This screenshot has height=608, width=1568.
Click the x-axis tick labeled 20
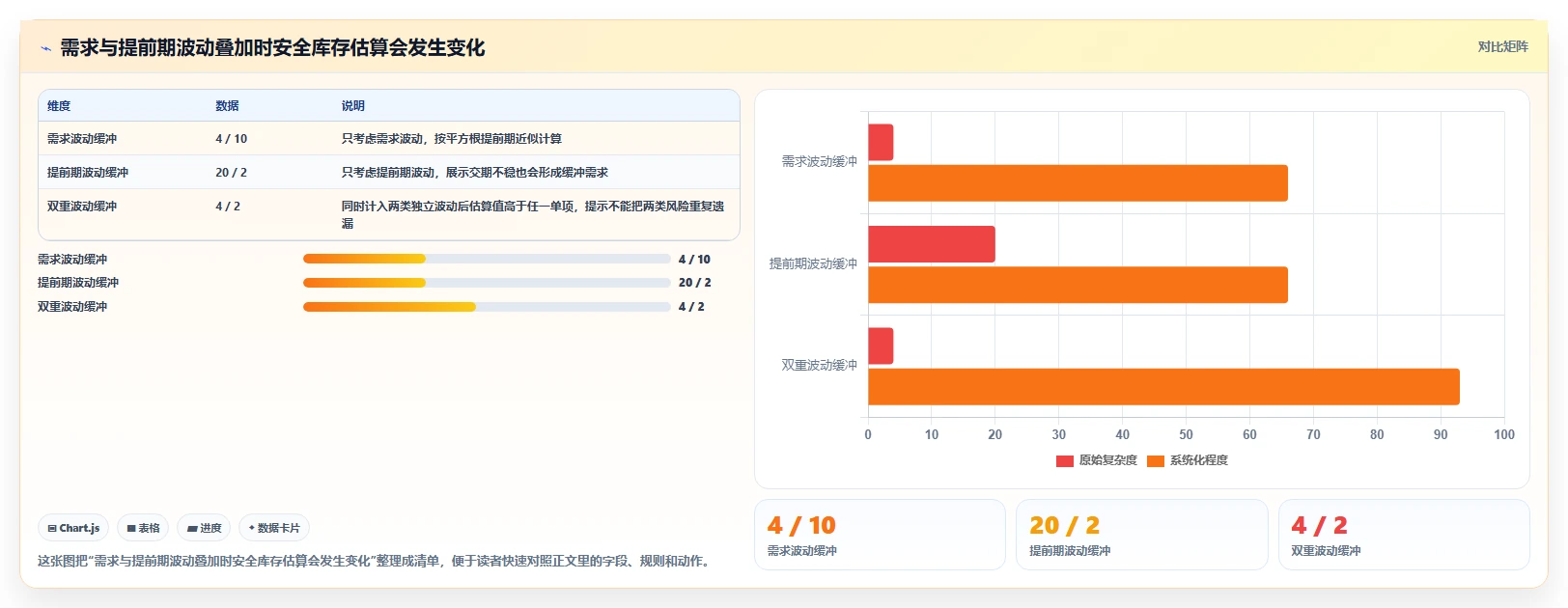(995, 435)
